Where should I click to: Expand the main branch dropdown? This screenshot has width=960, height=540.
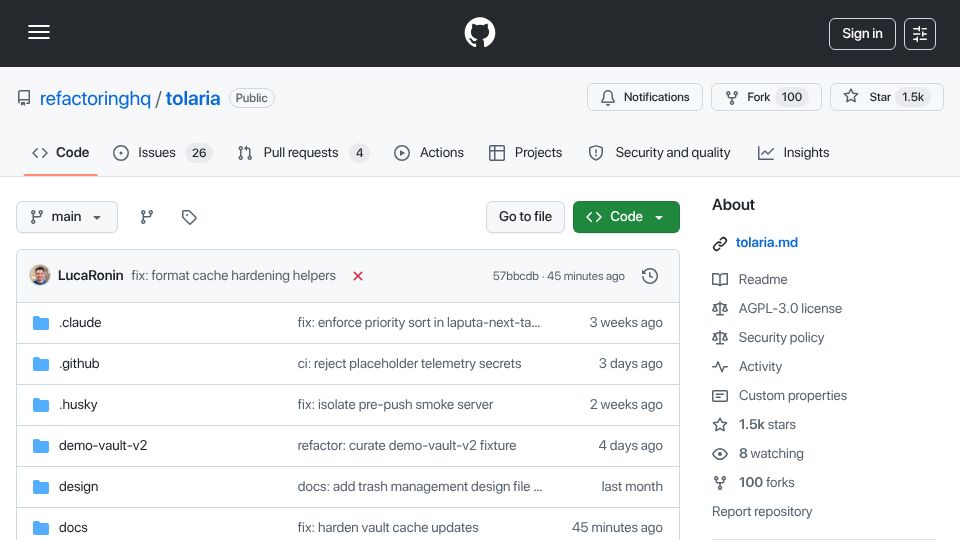(x=67, y=217)
